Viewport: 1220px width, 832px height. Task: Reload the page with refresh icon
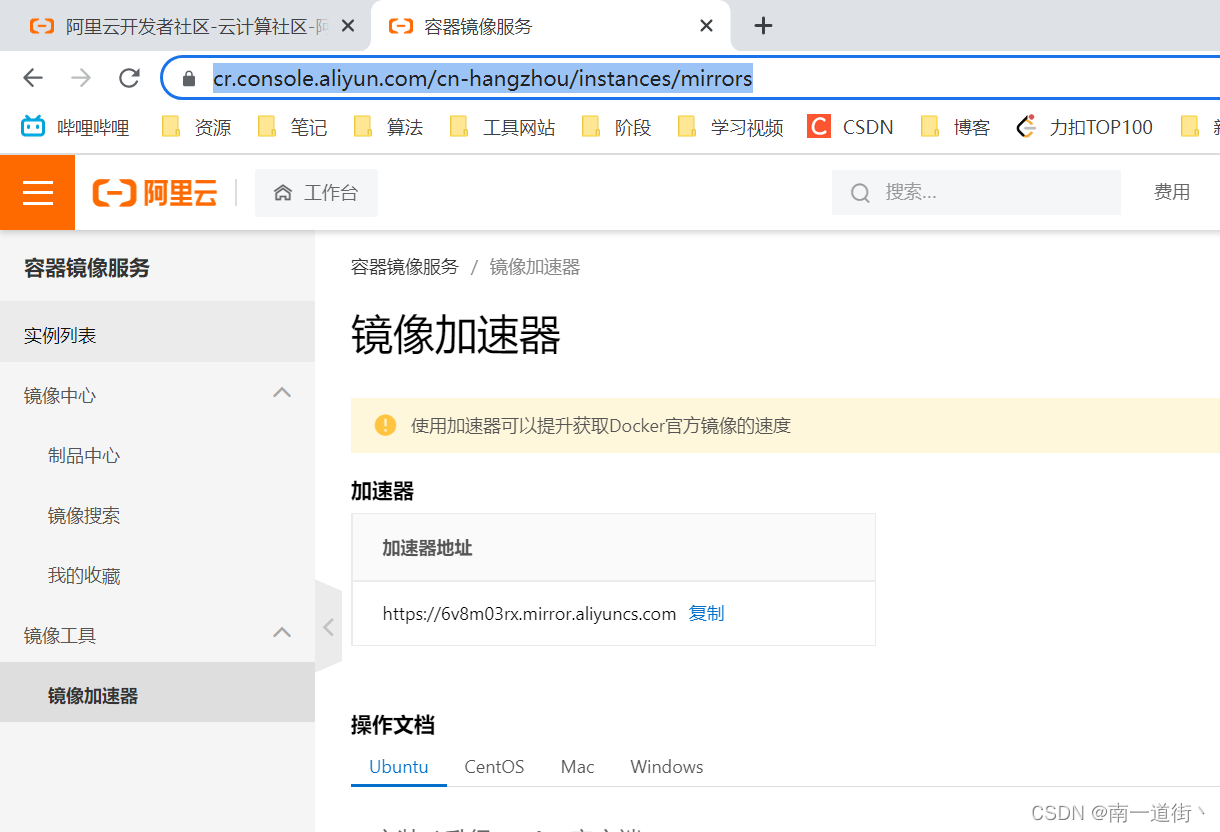129,78
